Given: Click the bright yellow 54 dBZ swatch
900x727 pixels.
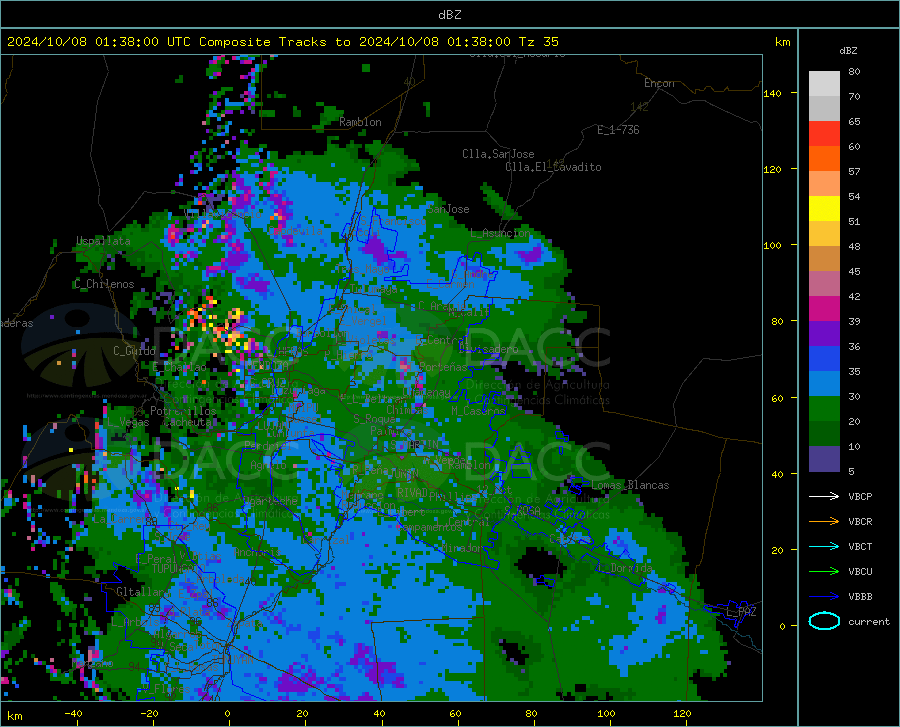Looking at the screenshot, I should tap(824, 209).
